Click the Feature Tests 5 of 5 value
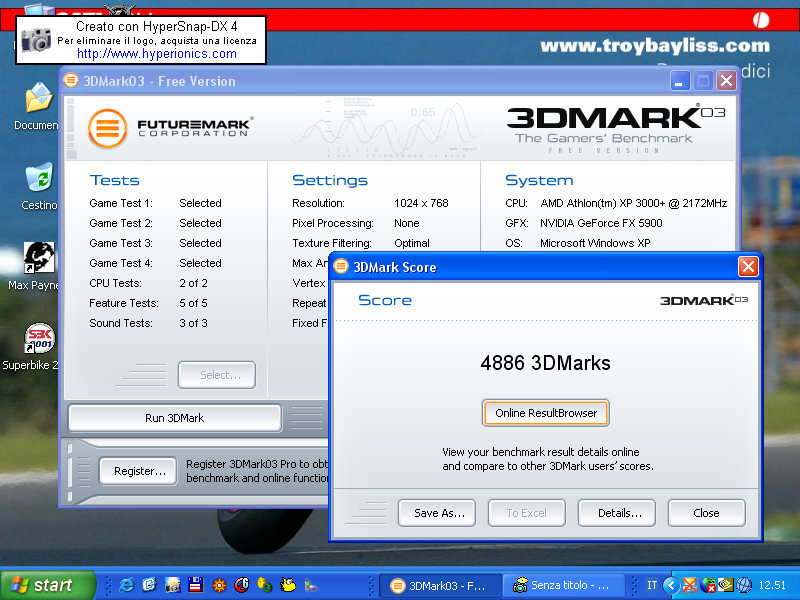Viewport: 800px width, 600px height. (x=193, y=303)
